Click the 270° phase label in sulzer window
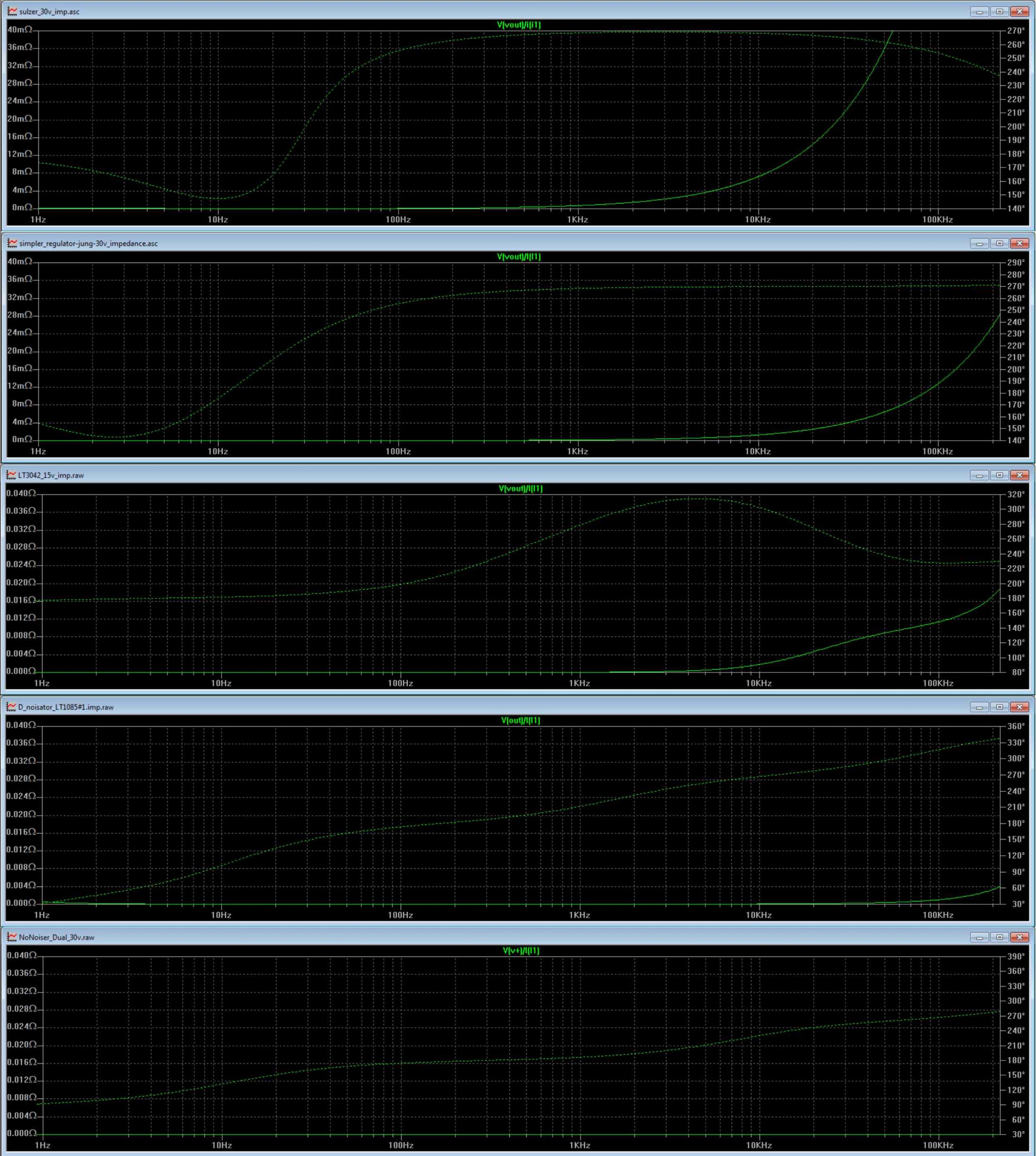Viewport: 1036px width, 1156px height. [1016, 31]
